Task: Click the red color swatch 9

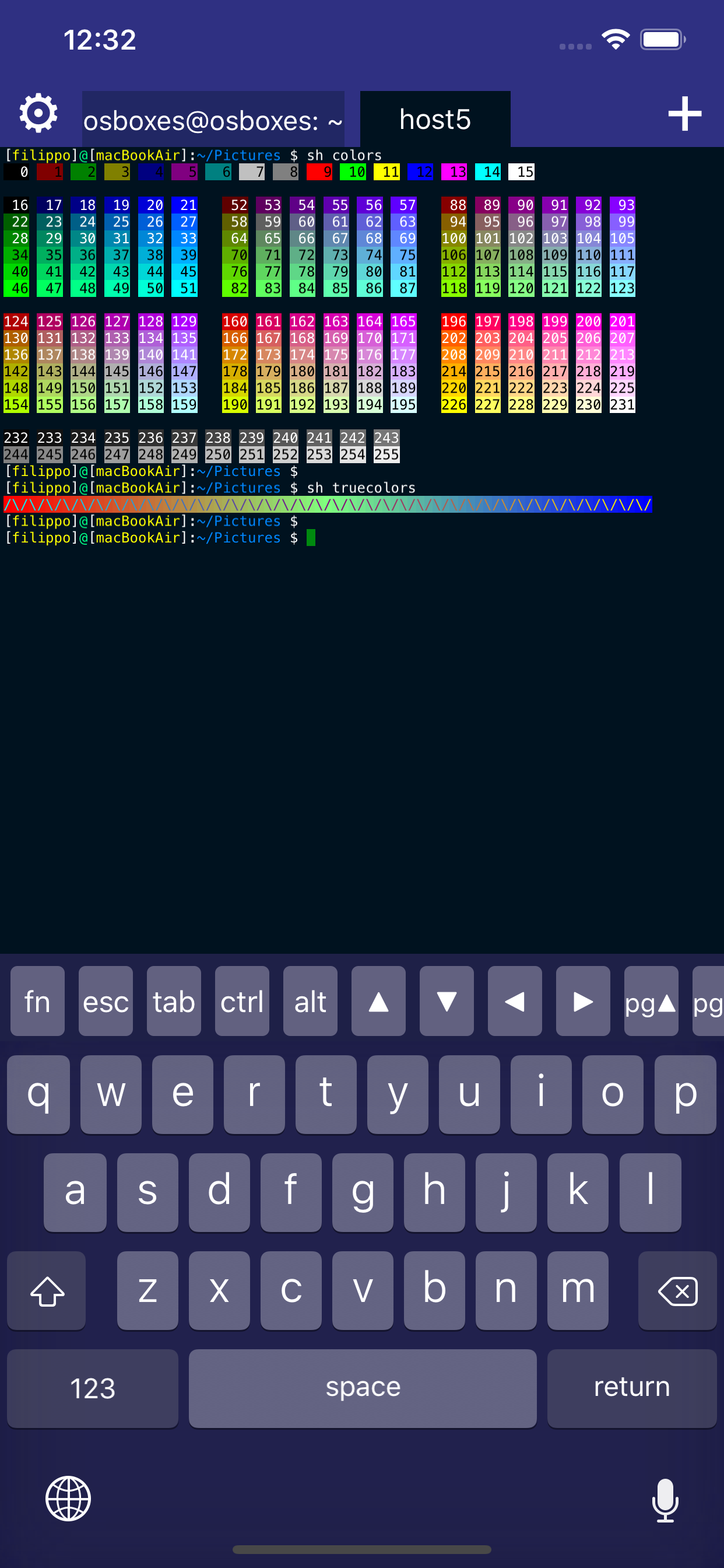Action: [x=319, y=172]
